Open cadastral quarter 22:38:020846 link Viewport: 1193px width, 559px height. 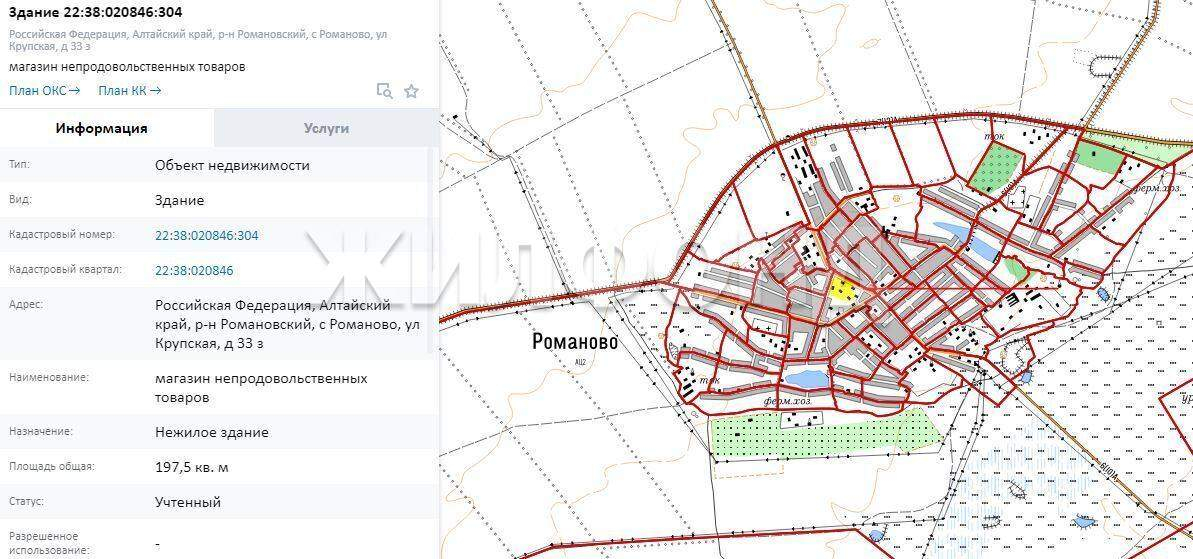pos(194,270)
